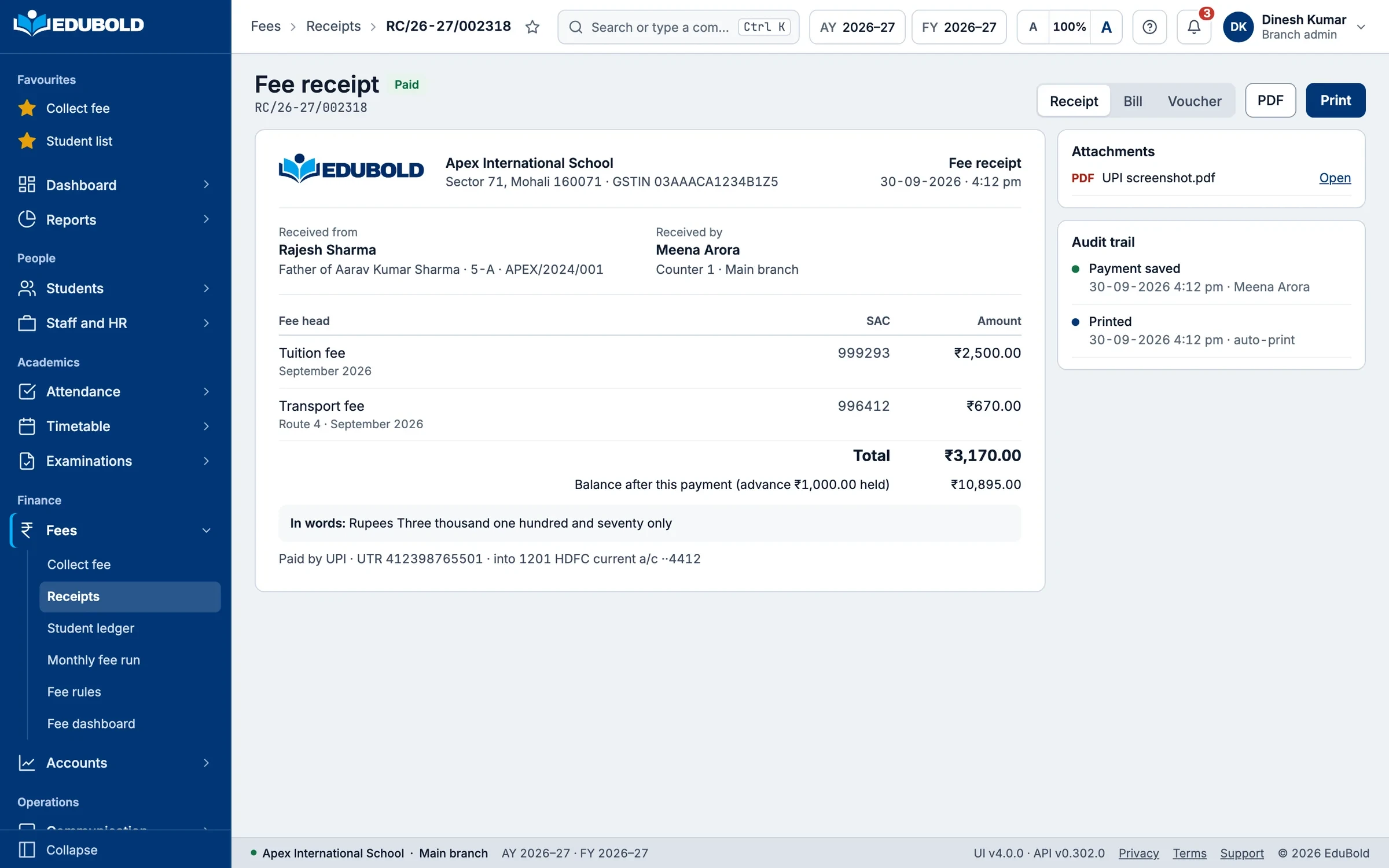The width and height of the screenshot is (1389, 868).
Task: Click the Collapse sidebar panel icon
Action: (x=27, y=849)
